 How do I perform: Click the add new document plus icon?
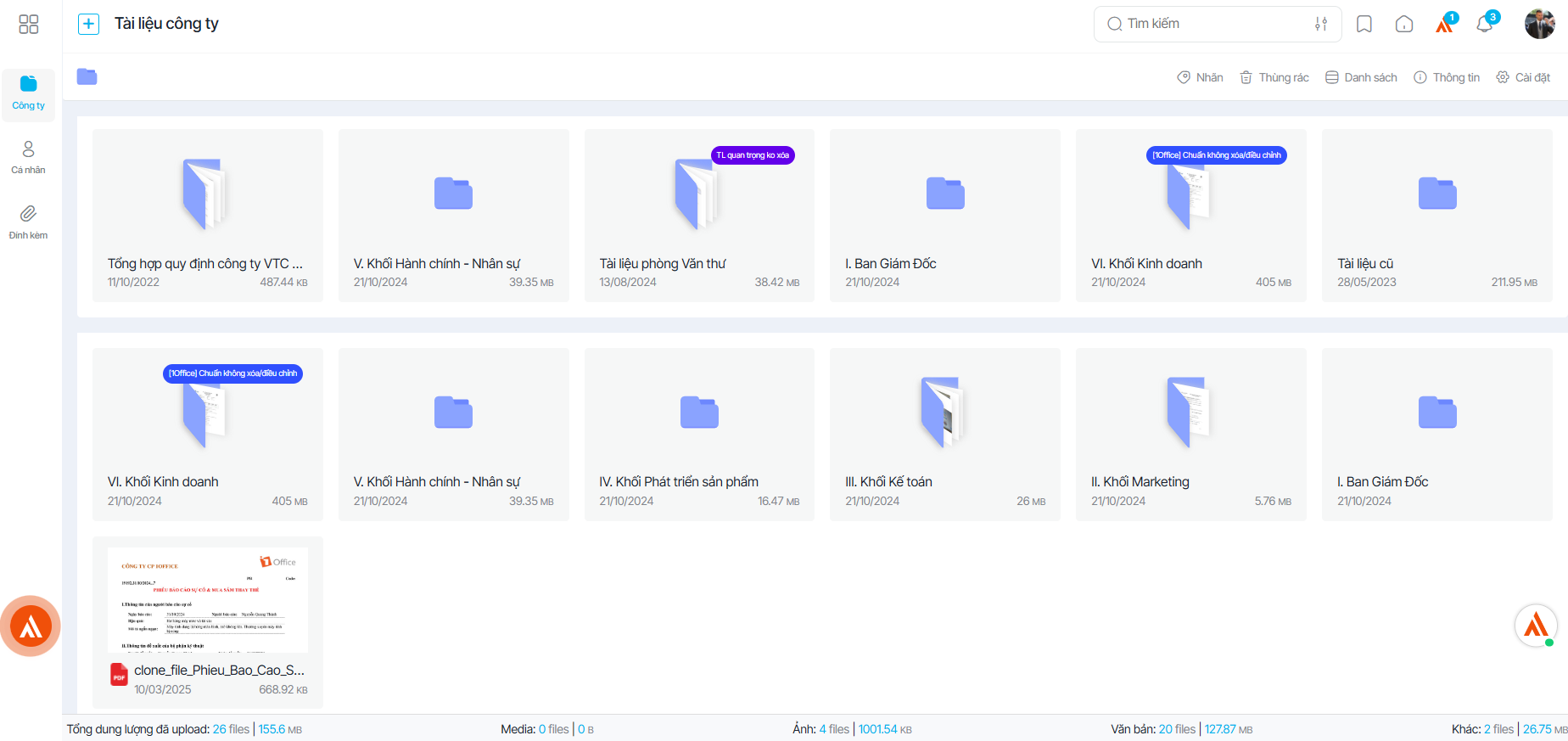88,24
